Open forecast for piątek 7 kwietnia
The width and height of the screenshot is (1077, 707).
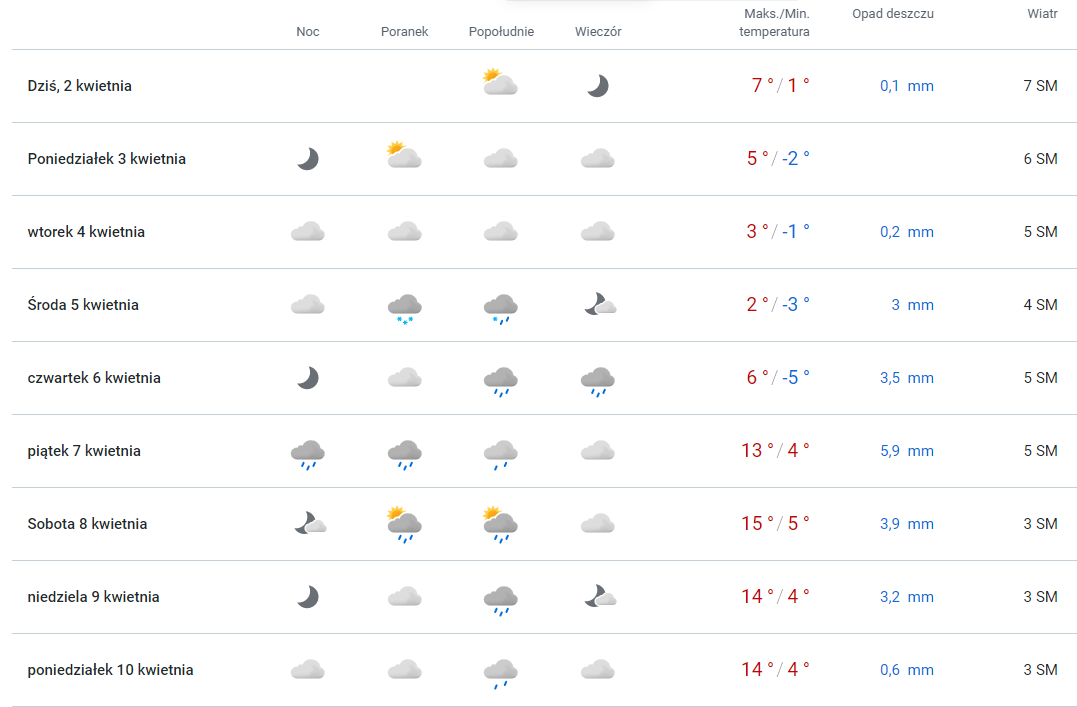click(544, 451)
